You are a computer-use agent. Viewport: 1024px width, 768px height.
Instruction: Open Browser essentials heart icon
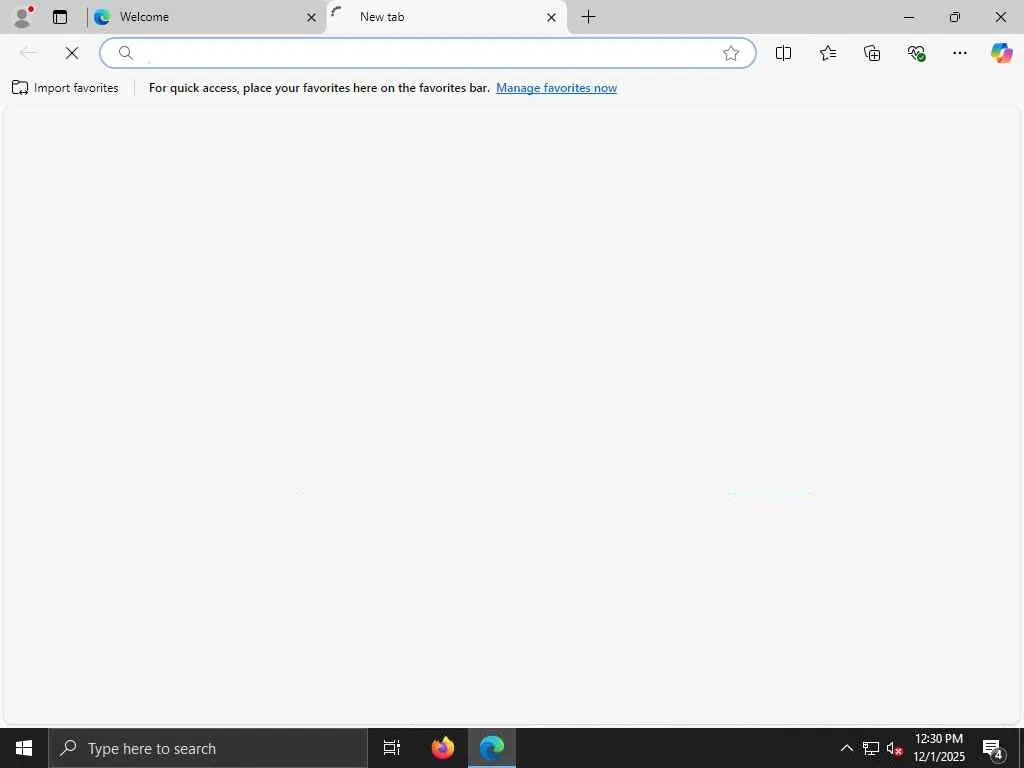(x=916, y=53)
